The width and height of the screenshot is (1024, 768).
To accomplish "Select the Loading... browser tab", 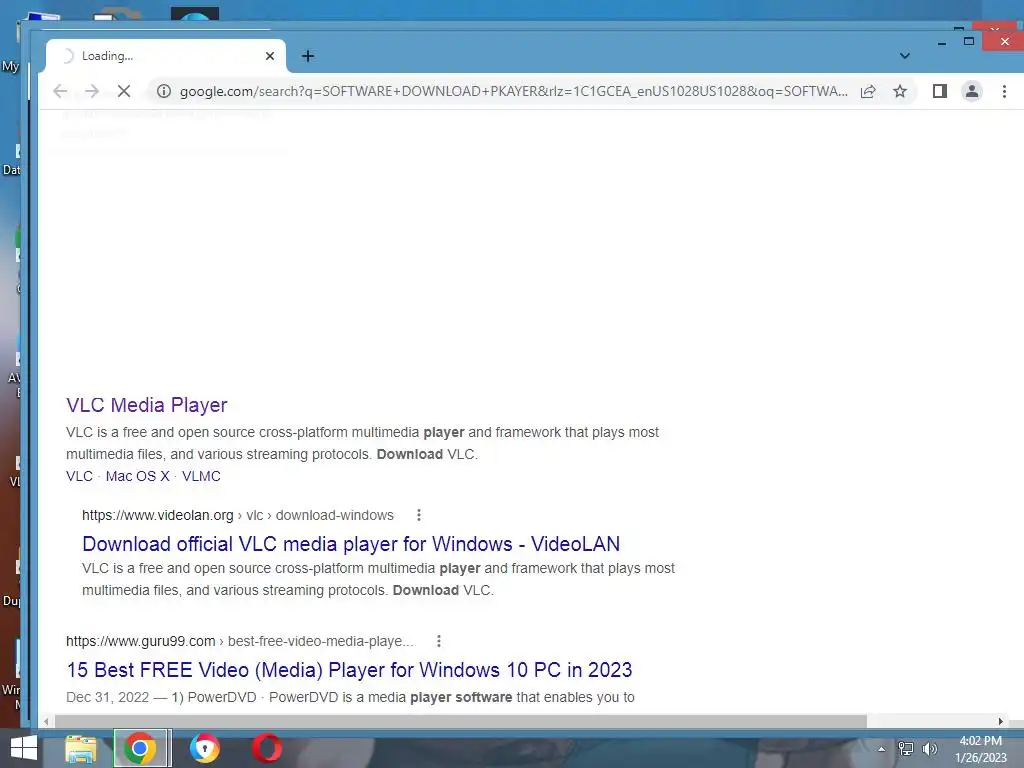I will tap(166, 56).
